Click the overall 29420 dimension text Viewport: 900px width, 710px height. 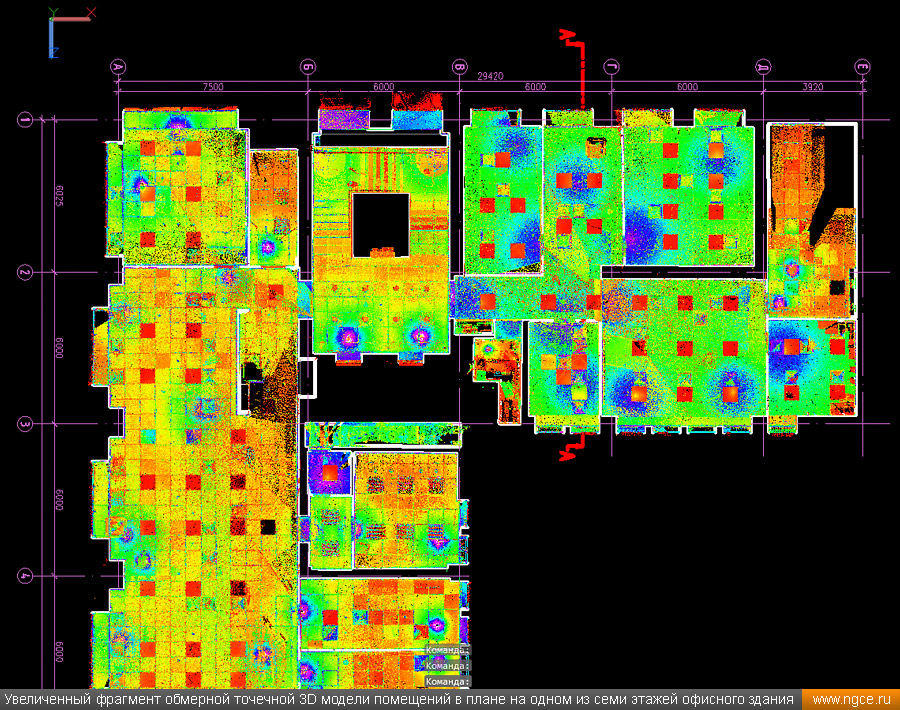coord(490,76)
